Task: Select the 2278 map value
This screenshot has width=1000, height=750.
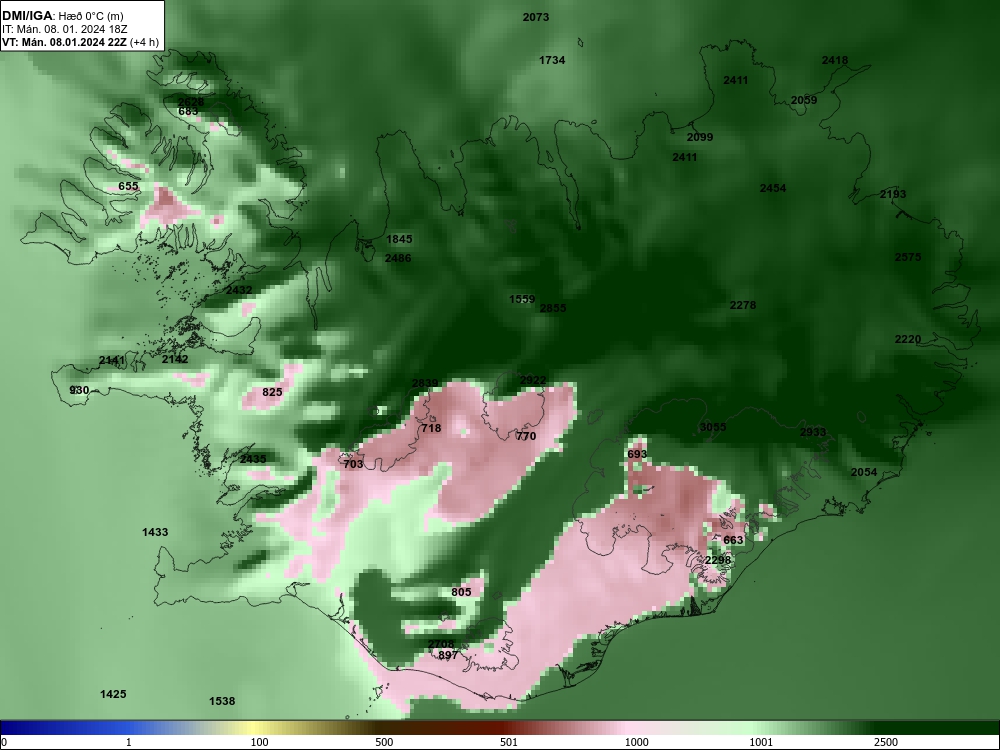Action: [743, 305]
